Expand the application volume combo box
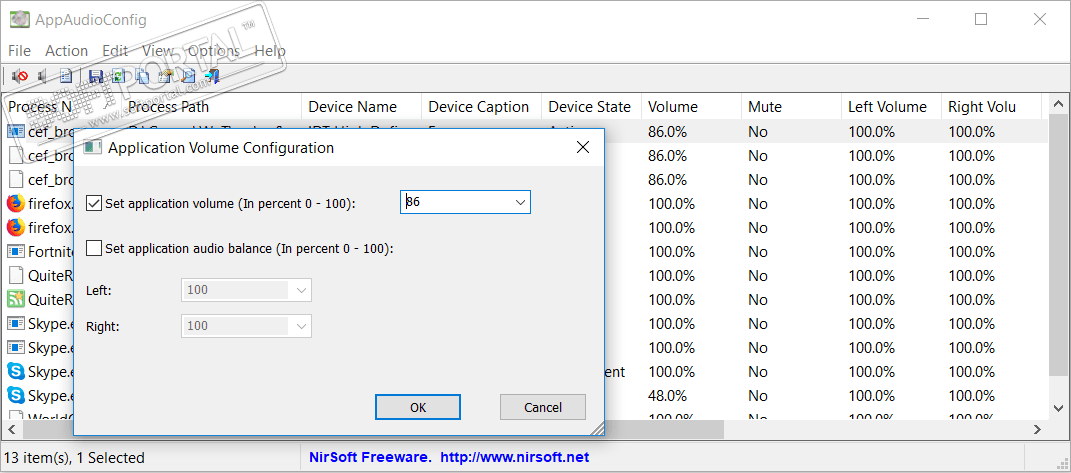Screen dimensions: 1071x473 tap(520, 203)
